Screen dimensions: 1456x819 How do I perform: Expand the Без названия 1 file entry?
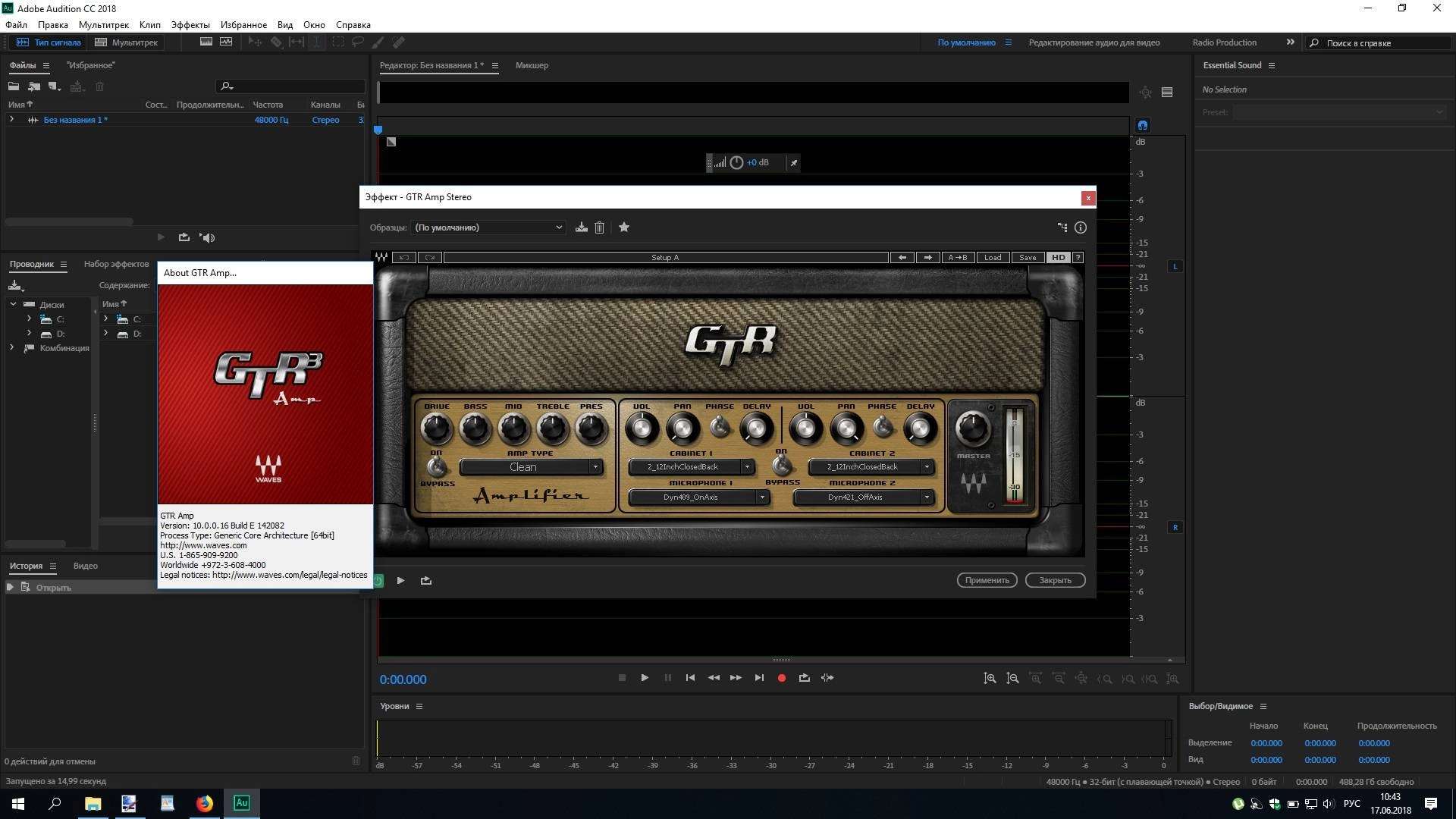11,119
